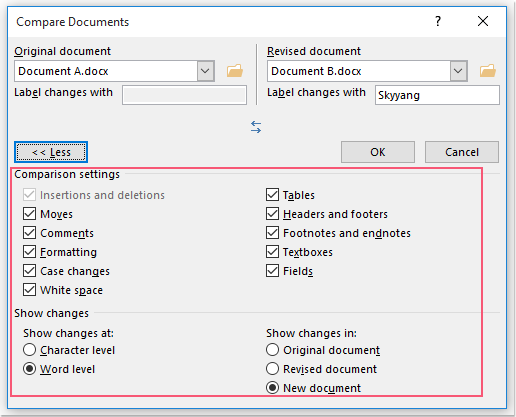This screenshot has width=516, height=417.
Task: Uncheck Headers and footers
Action: coord(272,214)
